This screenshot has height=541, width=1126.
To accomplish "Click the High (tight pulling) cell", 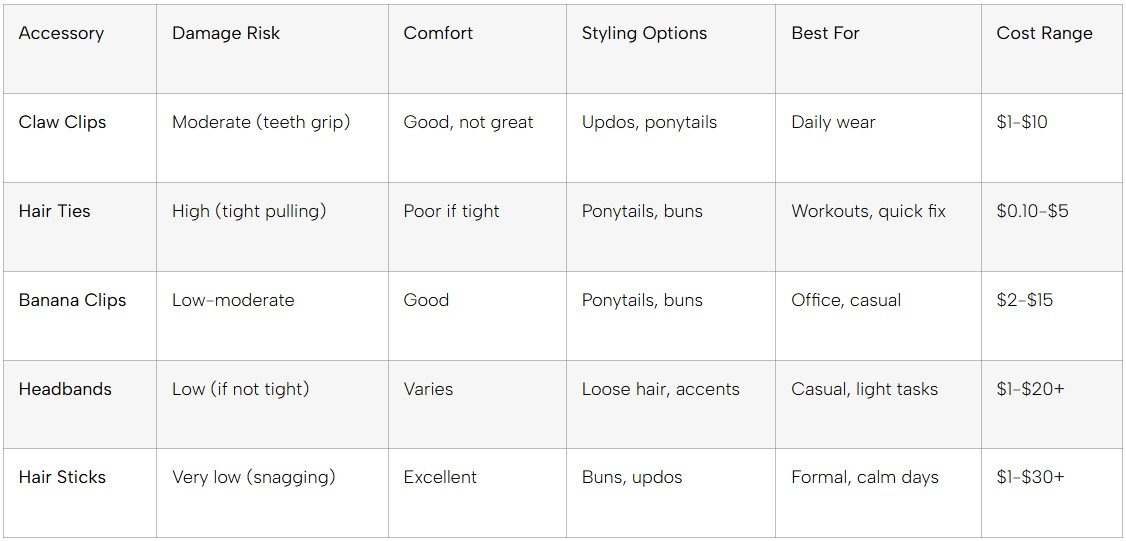I will 249,211.
